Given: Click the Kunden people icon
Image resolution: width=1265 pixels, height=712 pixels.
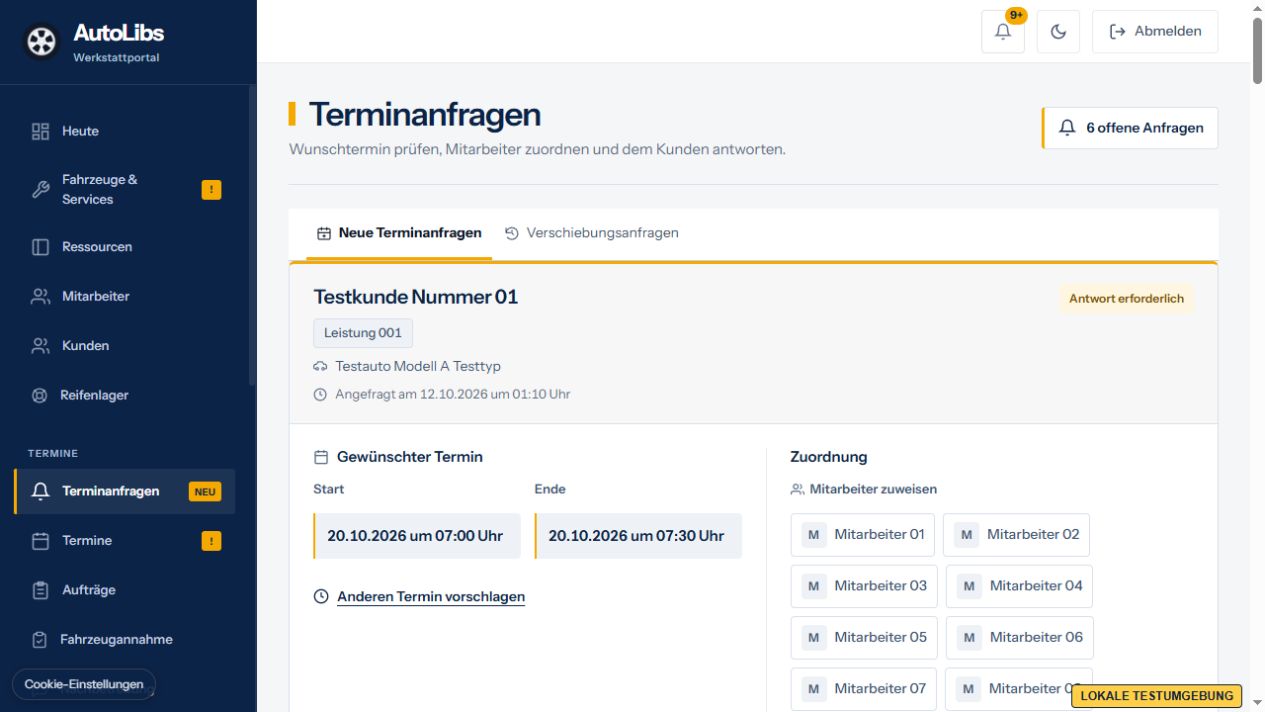Looking at the screenshot, I should (x=40, y=346).
